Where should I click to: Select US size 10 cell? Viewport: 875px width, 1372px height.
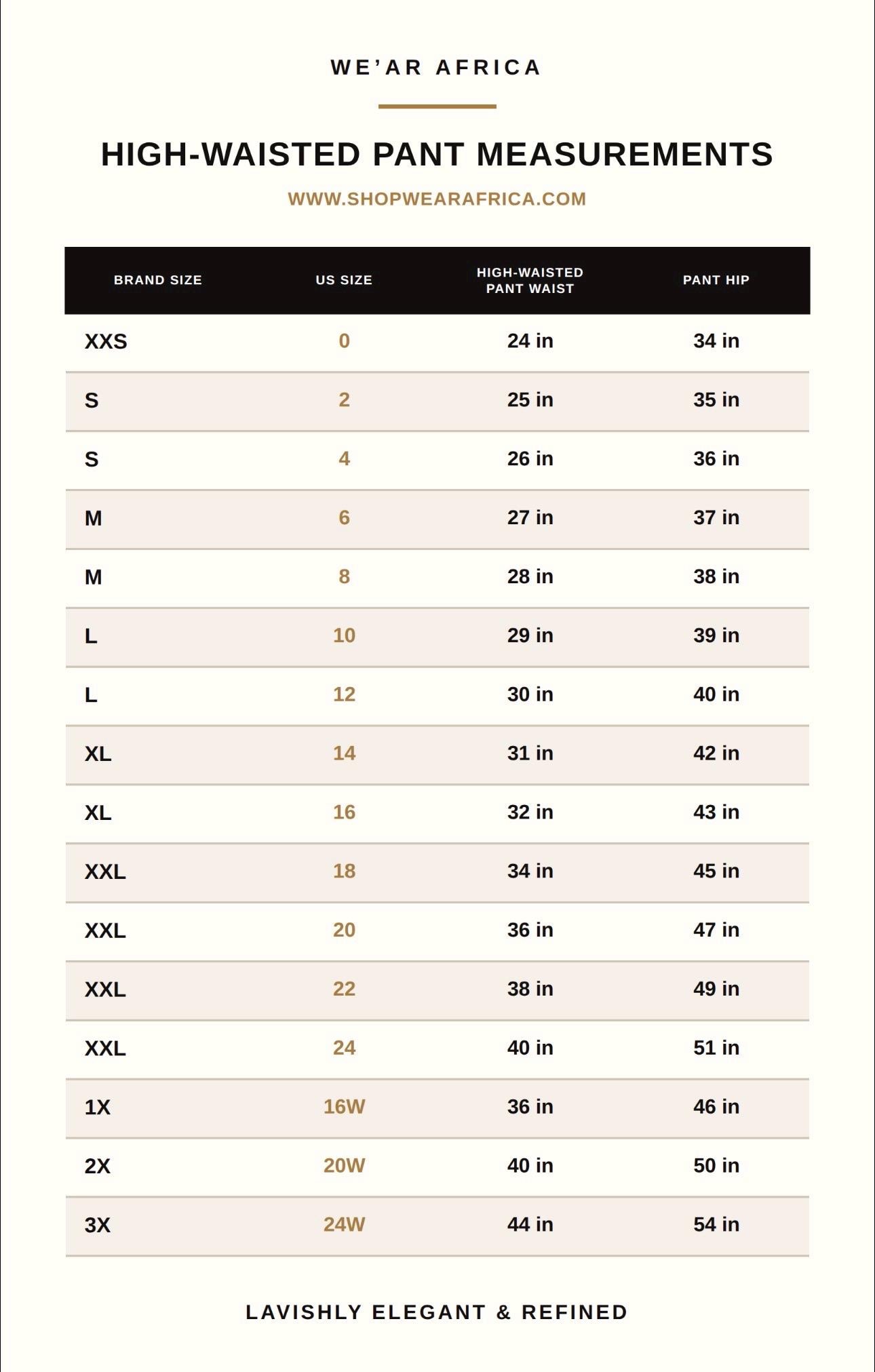click(x=344, y=635)
